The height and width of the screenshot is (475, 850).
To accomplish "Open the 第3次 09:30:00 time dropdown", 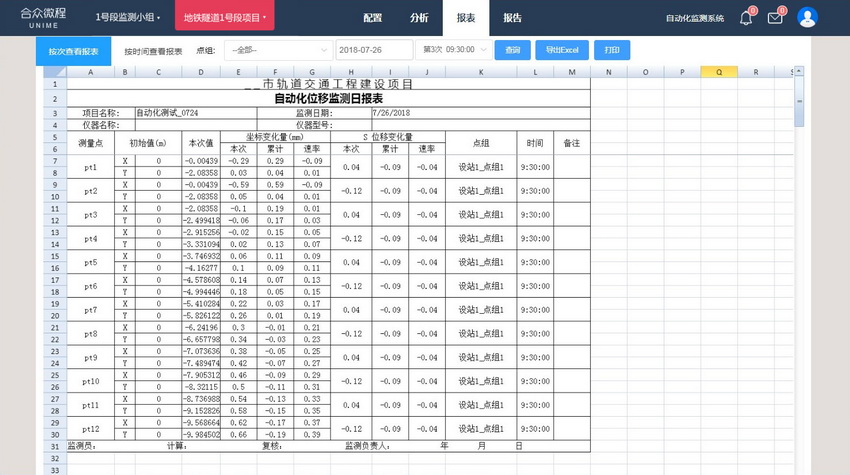I will point(455,50).
